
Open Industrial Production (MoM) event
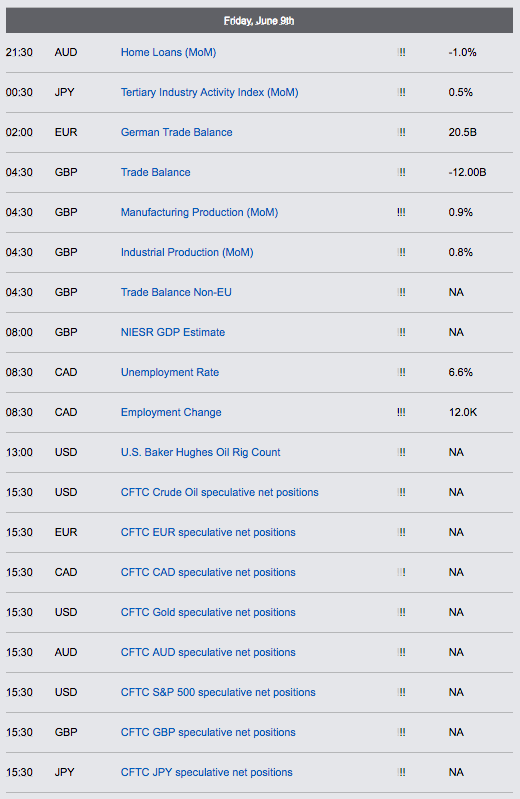pyautogui.click(x=187, y=252)
